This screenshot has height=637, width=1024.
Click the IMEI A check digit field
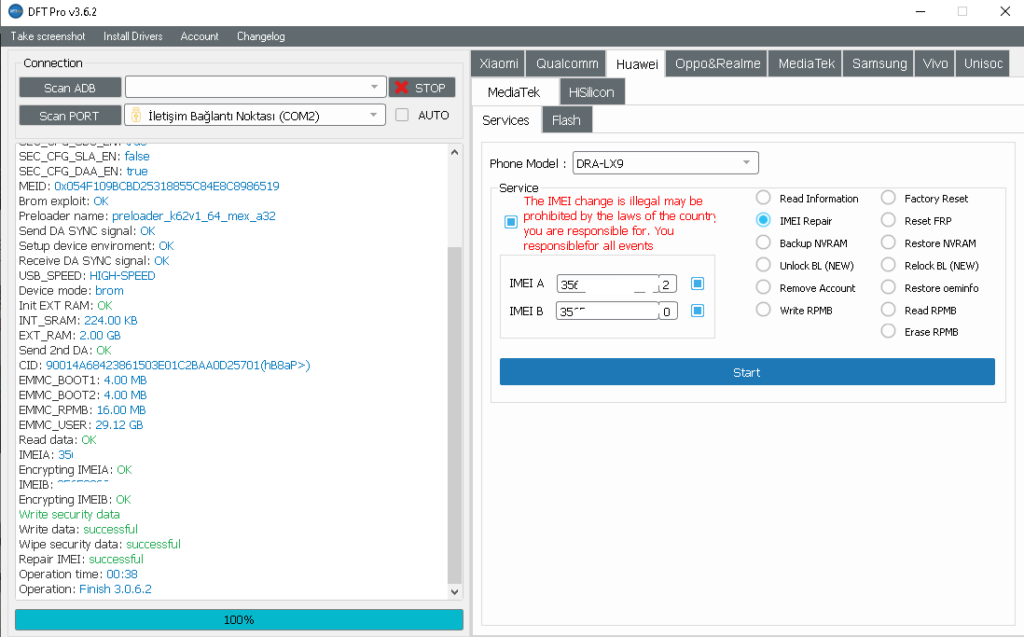[x=667, y=284]
